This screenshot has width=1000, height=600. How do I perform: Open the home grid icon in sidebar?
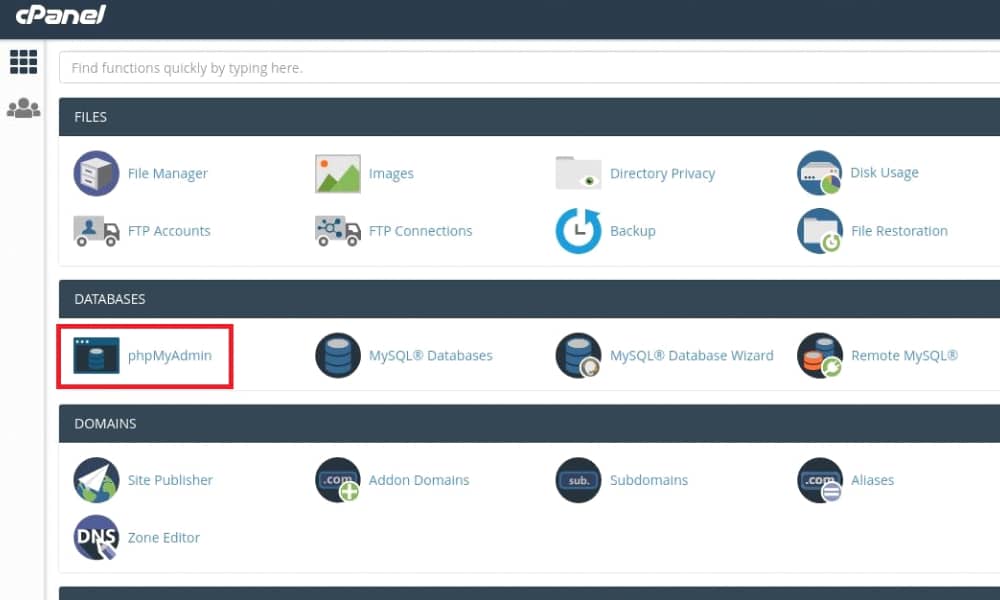24,62
